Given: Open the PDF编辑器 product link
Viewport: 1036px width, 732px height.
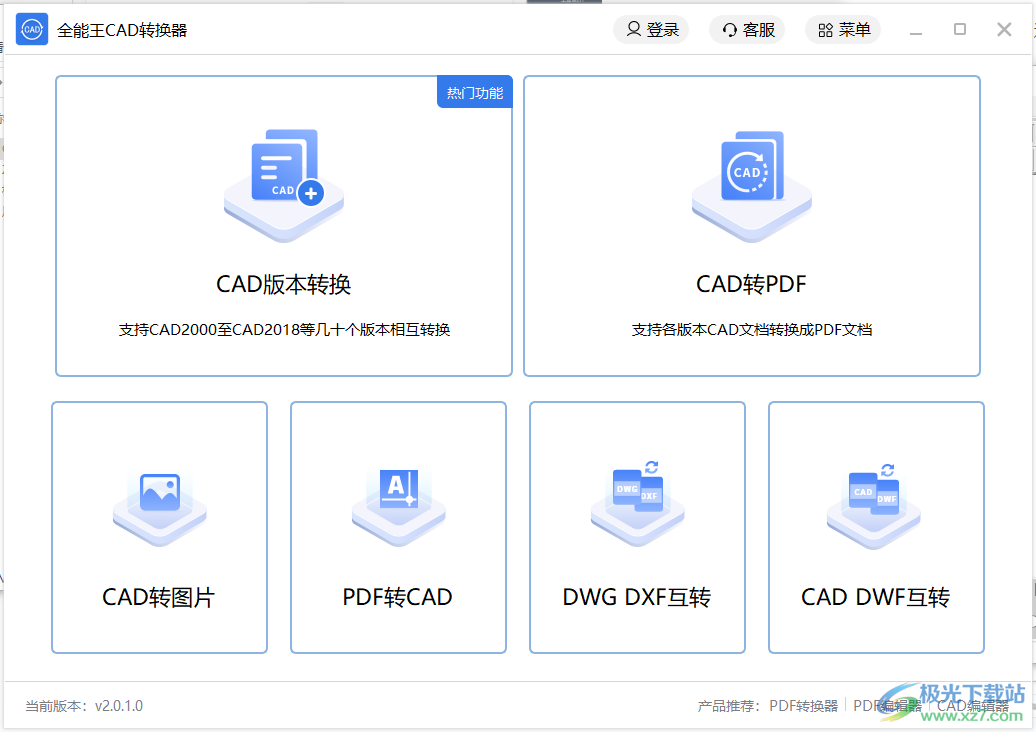Looking at the screenshot, I should point(887,706).
